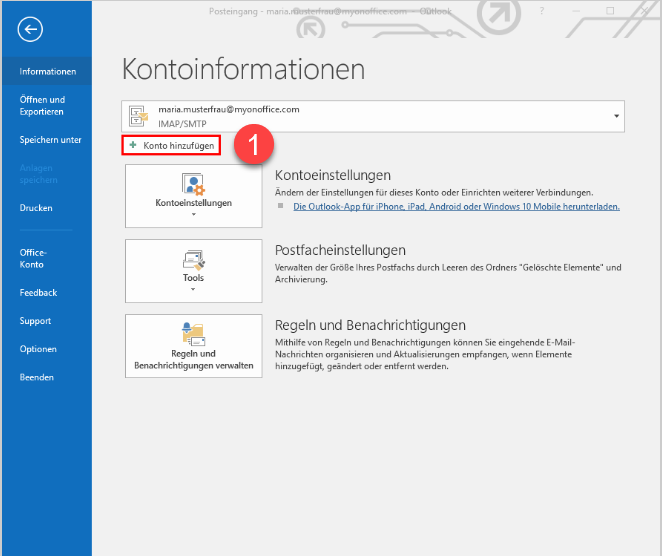
Task: Expand the account selector dropdown arrow
Action: 614,115
